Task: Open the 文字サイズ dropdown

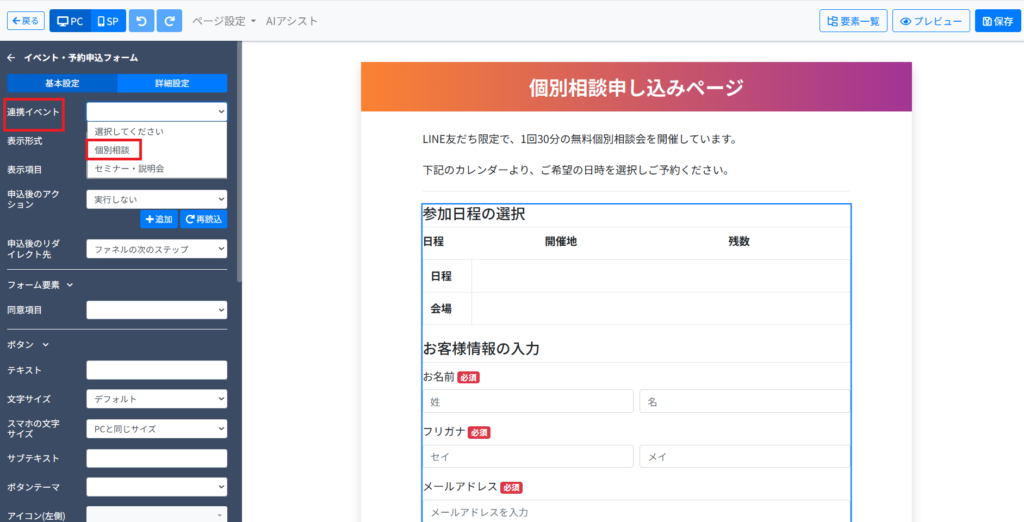Action: point(156,399)
